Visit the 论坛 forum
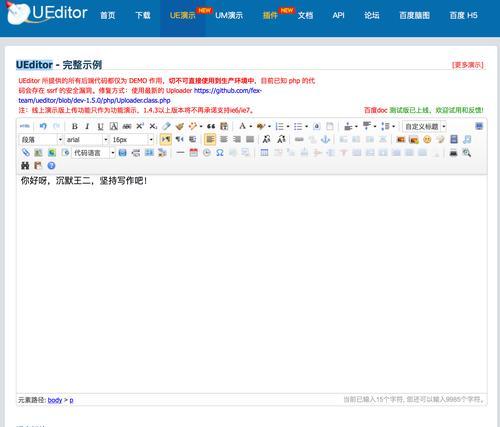 click(x=372, y=15)
